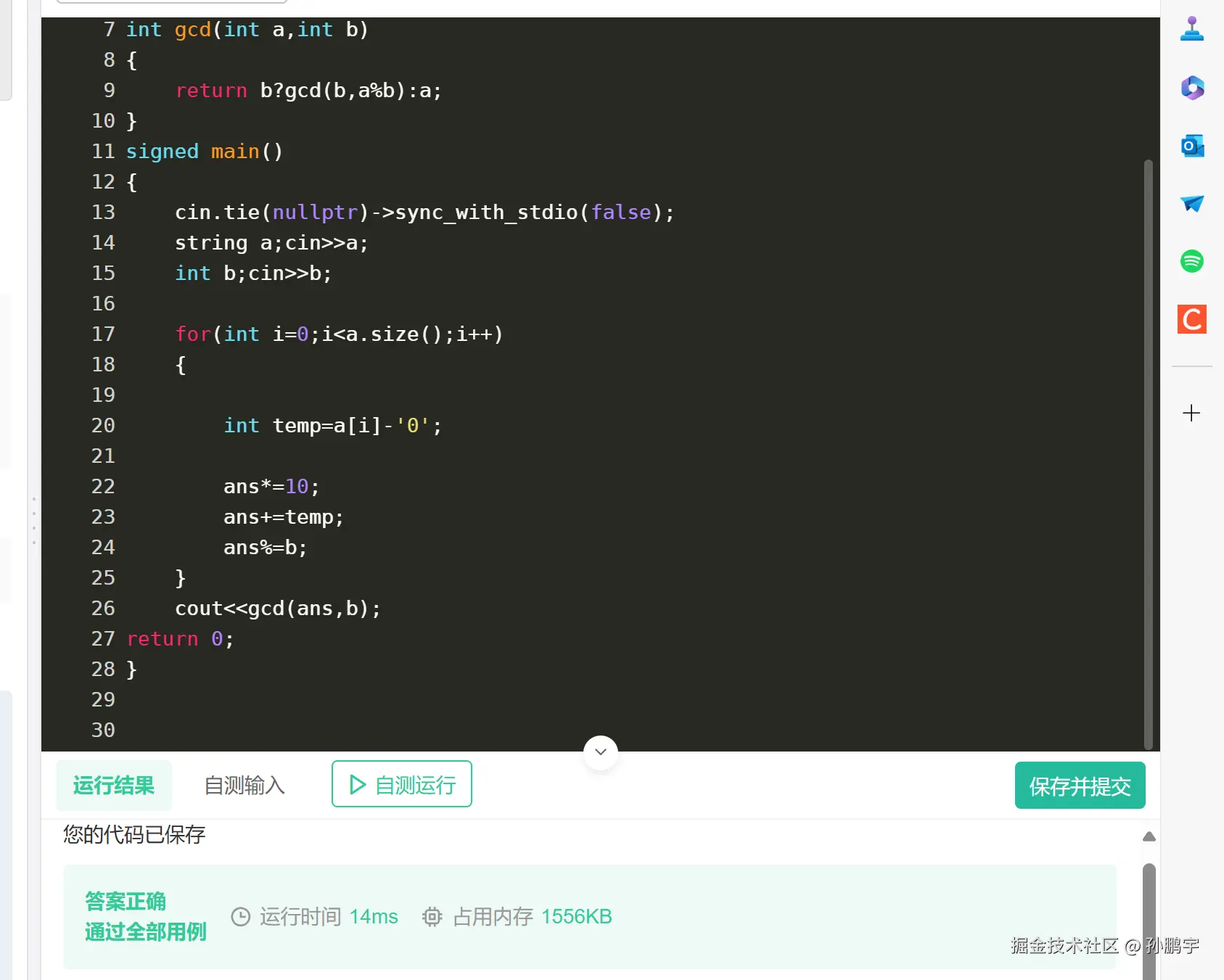
Task: Click the plus icon to add sidebar app
Action: [x=1191, y=413]
